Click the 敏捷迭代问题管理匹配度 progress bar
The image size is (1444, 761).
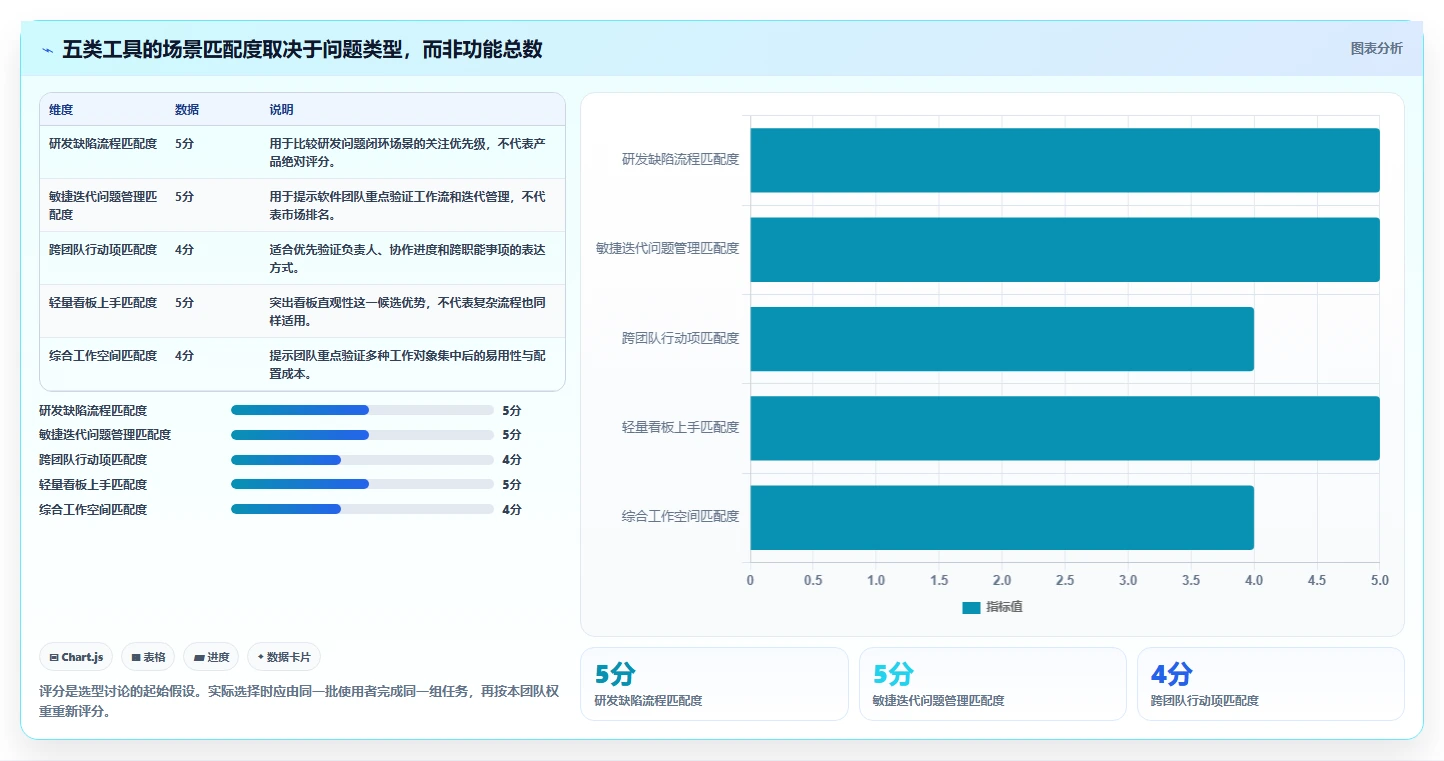(362, 435)
